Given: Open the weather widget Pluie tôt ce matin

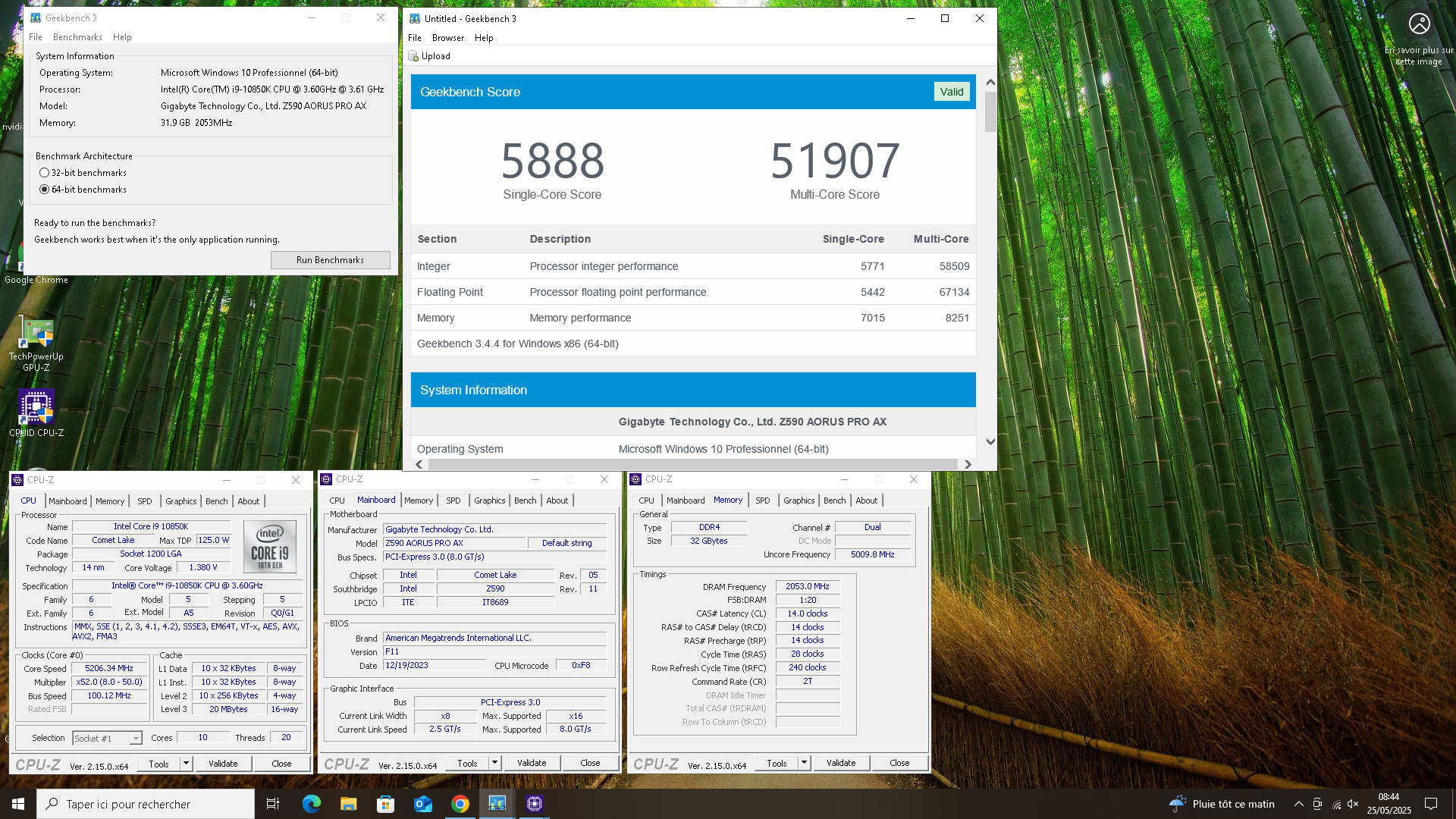Looking at the screenshot, I should (1222, 804).
